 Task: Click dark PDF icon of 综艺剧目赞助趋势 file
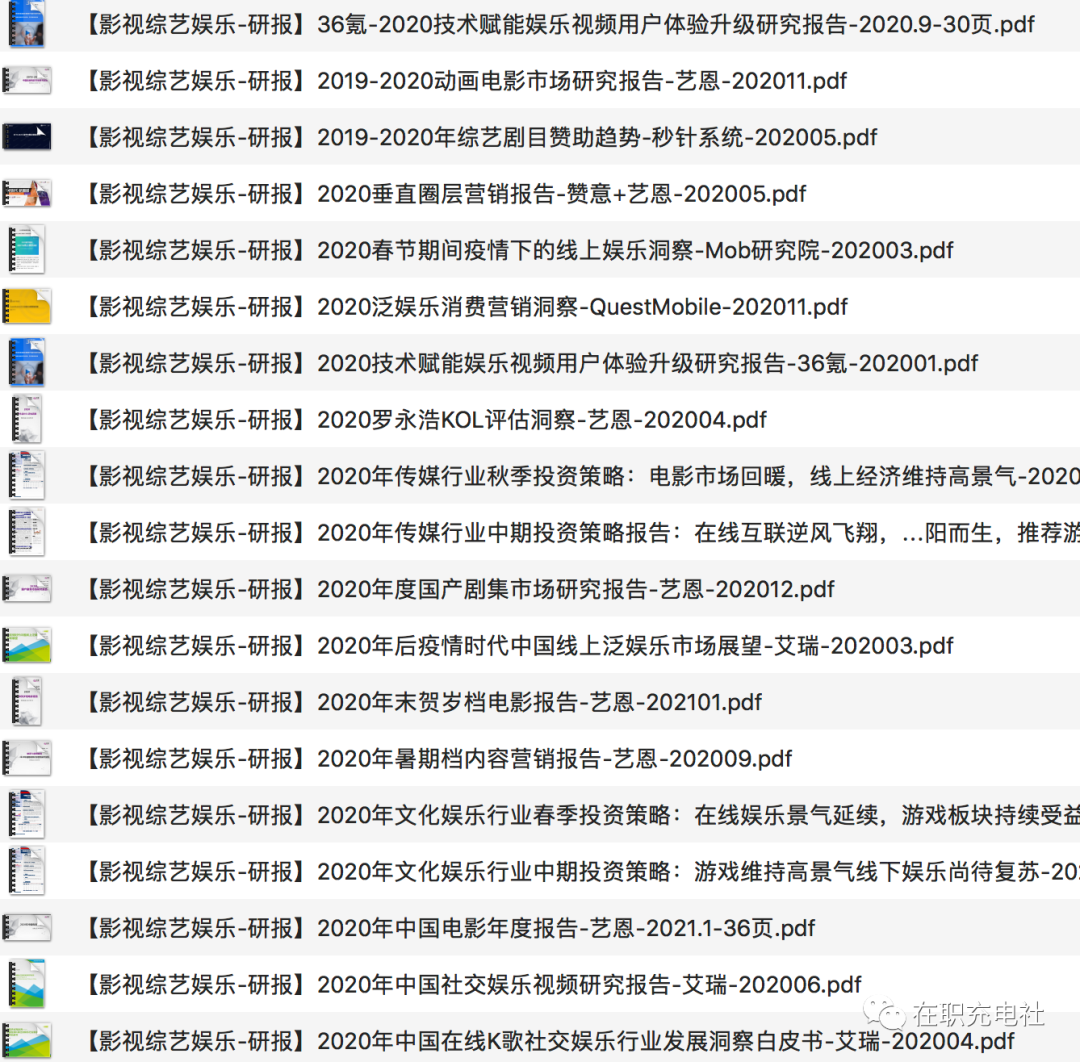click(27, 137)
